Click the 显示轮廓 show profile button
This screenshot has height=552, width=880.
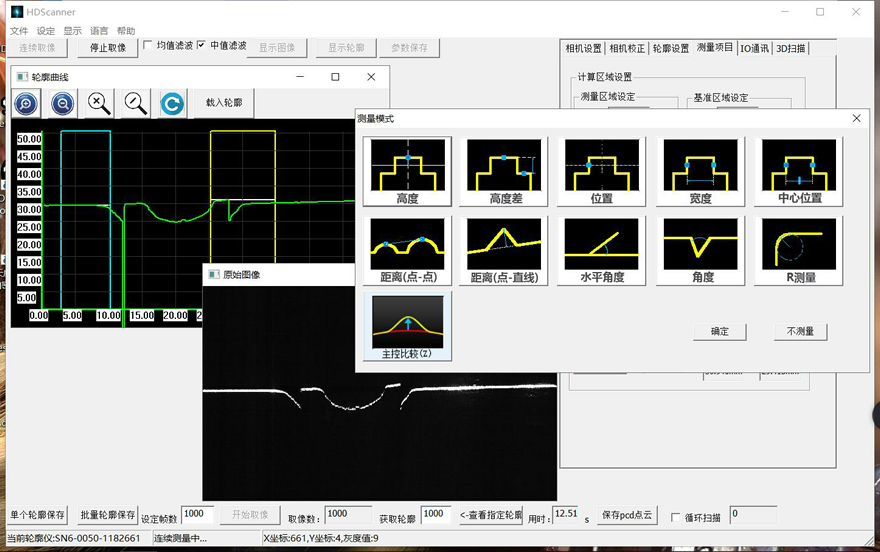[x=346, y=48]
